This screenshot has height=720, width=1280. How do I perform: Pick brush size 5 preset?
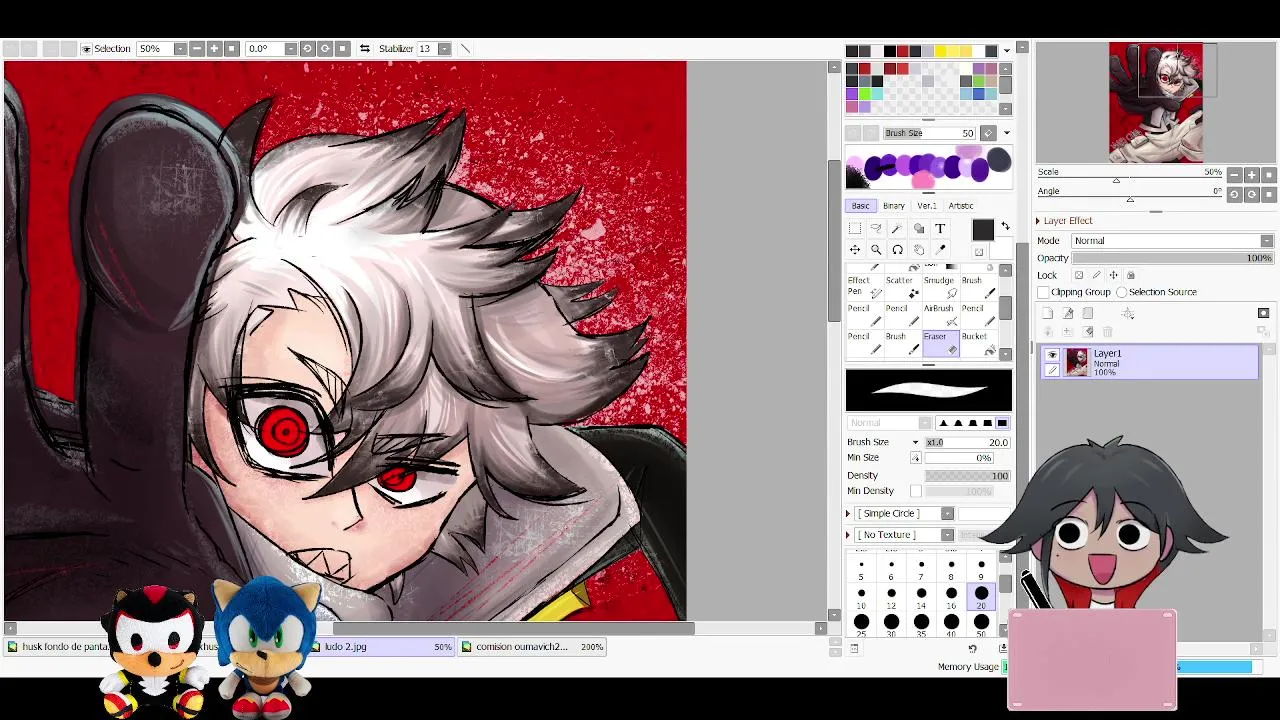[861, 570]
